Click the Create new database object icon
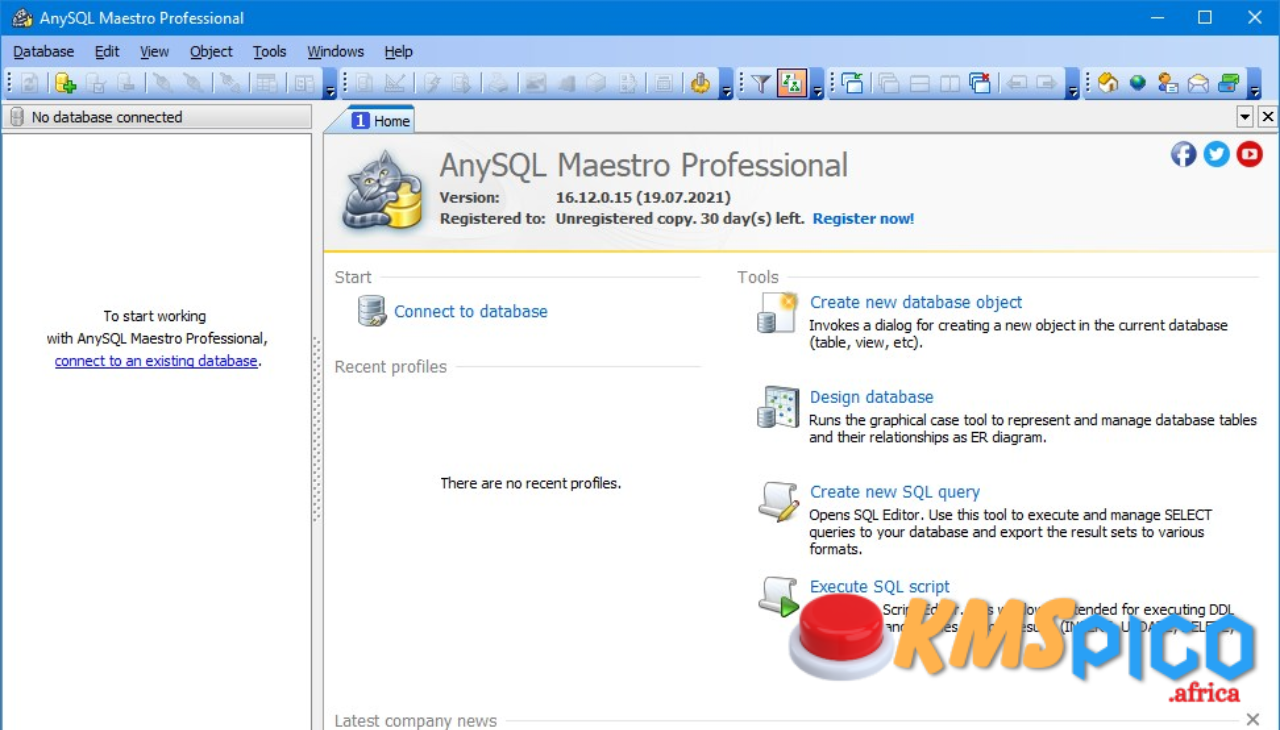Image resolution: width=1280 pixels, height=730 pixels. click(777, 312)
